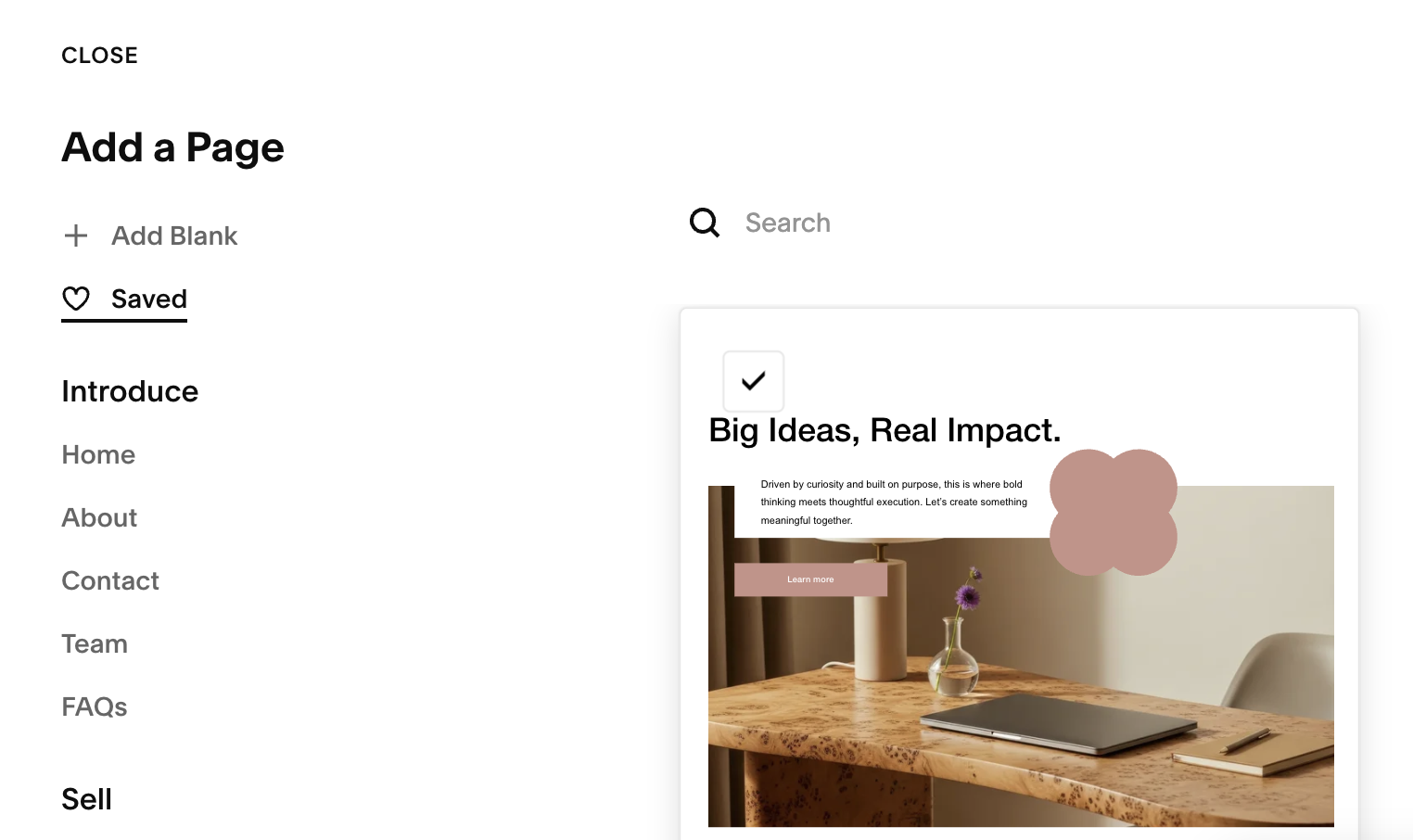This screenshot has width=1413, height=840.
Task: Click the Sell section heading
Action: click(86, 799)
